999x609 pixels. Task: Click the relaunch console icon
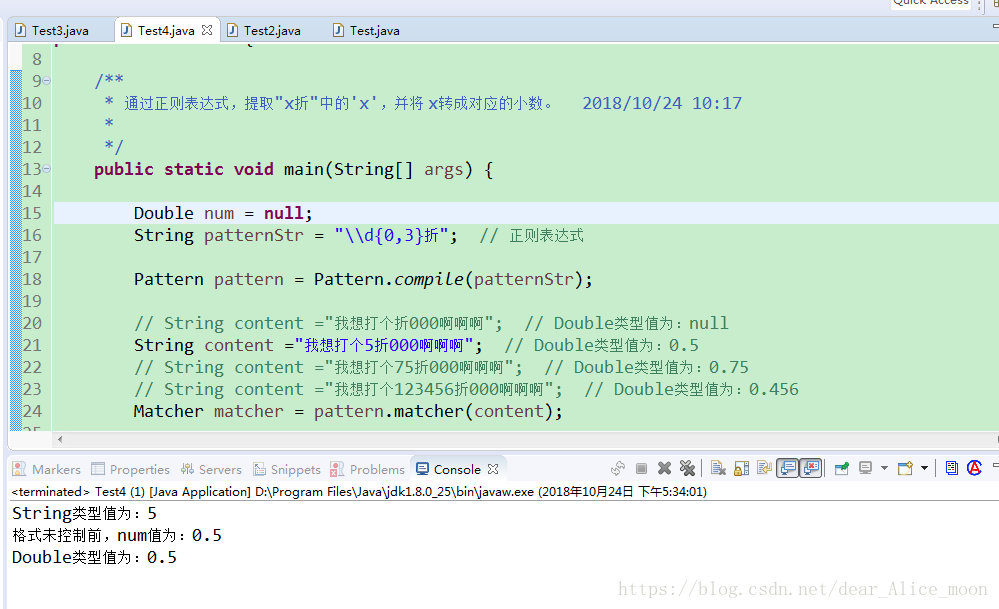[618, 469]
